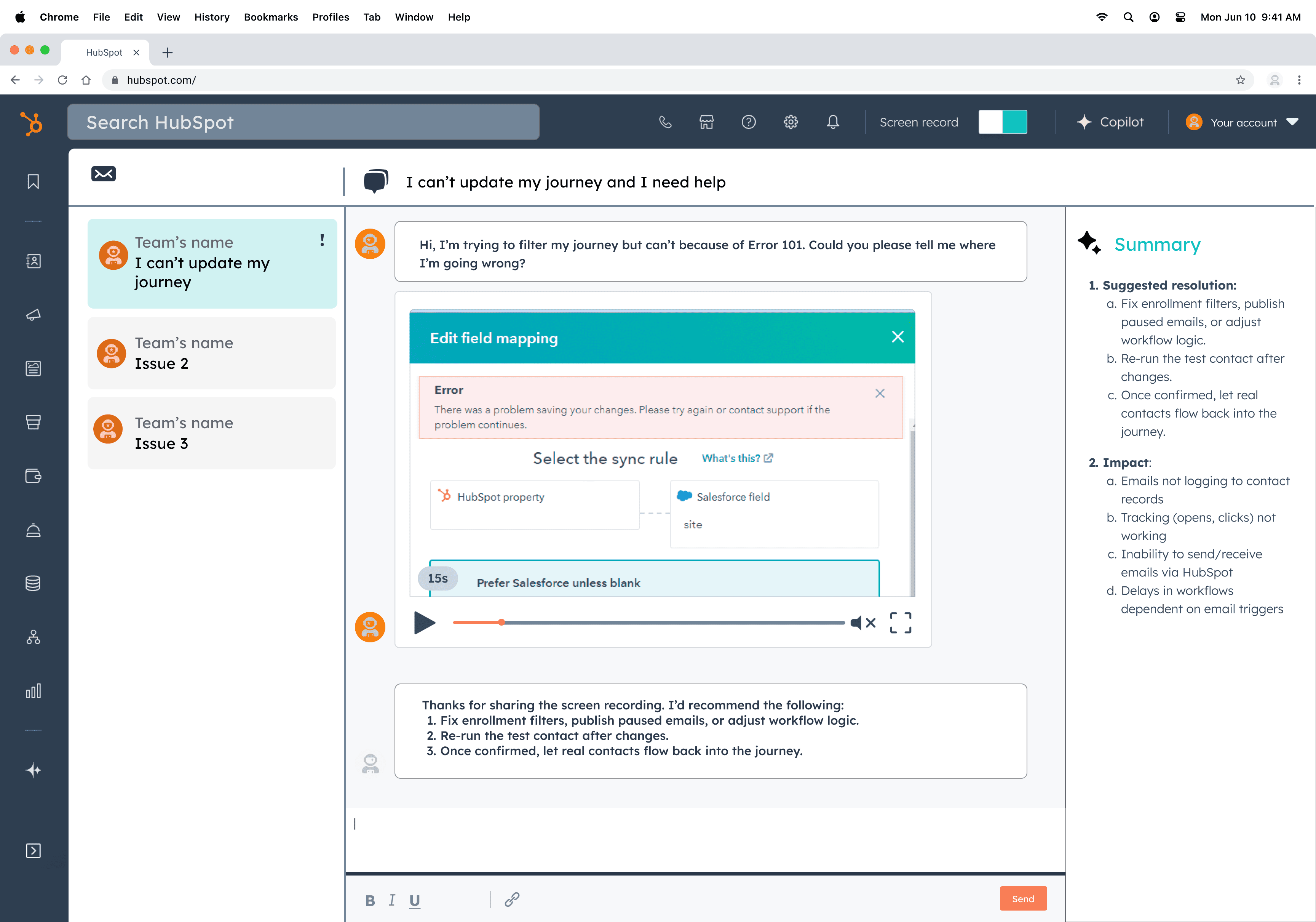Screen dimensions: 1316x922
Task: Click the Search HubSpot field
Action: 303,122
